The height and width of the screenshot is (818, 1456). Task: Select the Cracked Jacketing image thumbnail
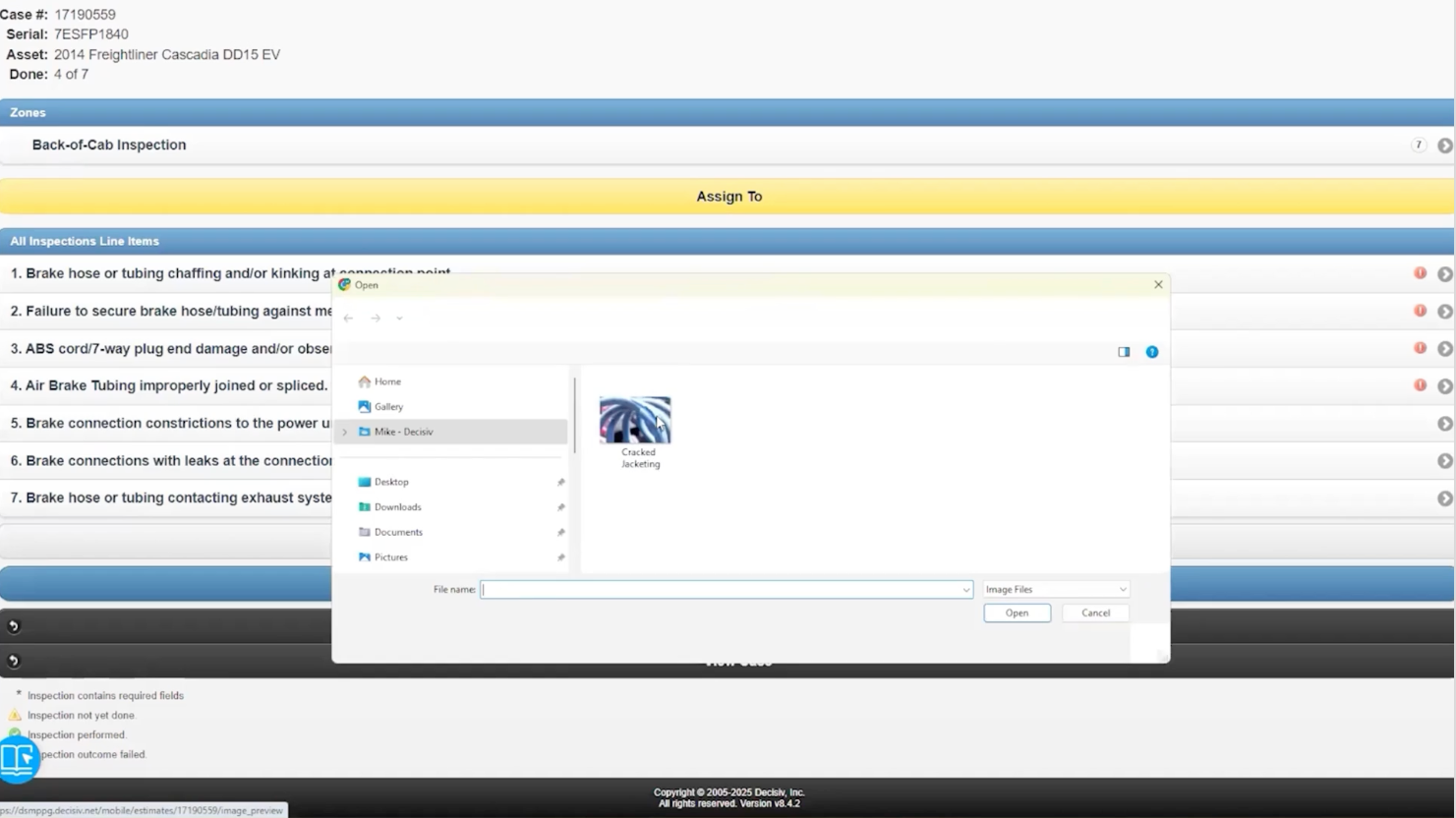pyautogui.click(x=635, y=418)
